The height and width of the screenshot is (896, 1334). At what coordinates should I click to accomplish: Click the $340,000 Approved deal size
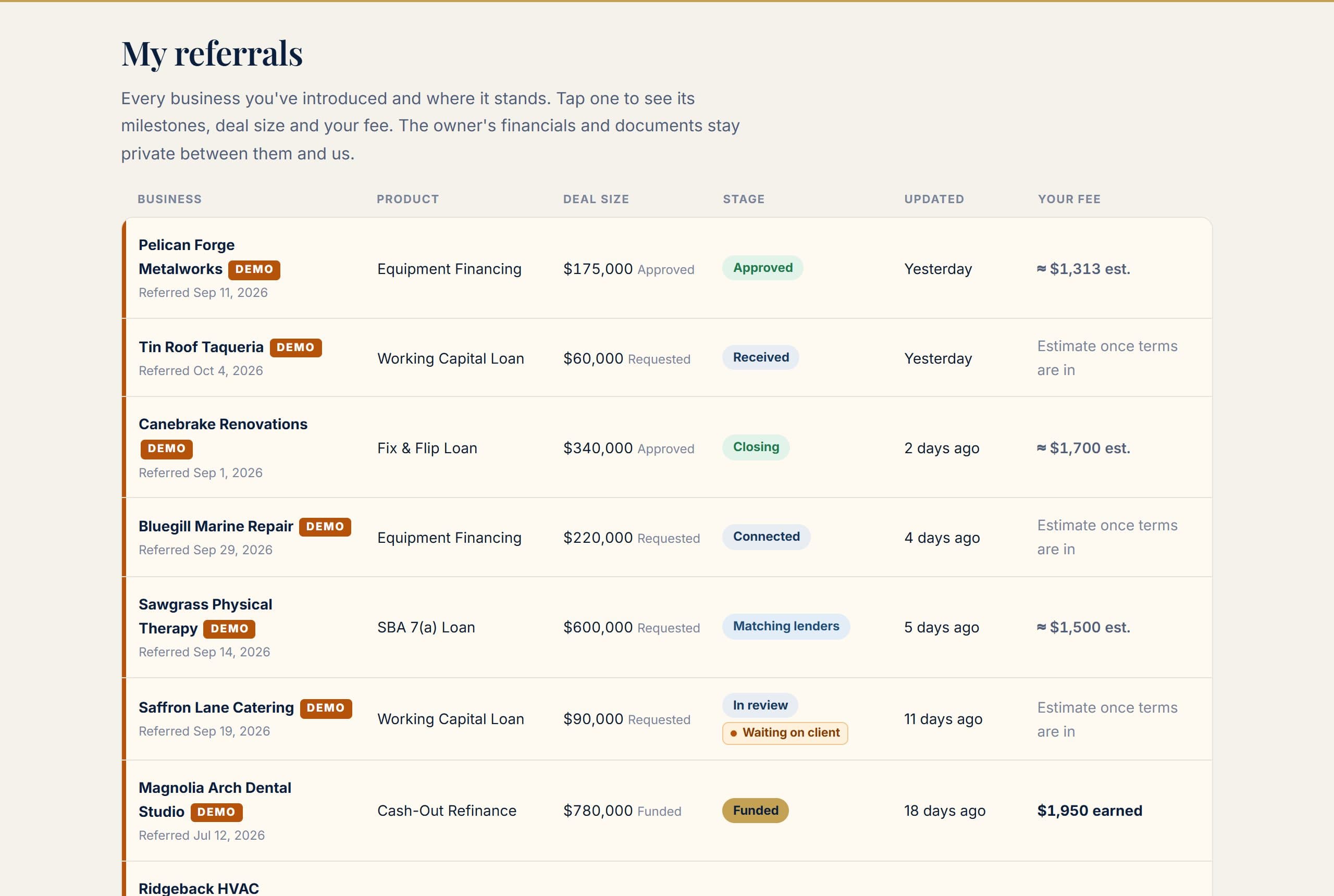629,449
